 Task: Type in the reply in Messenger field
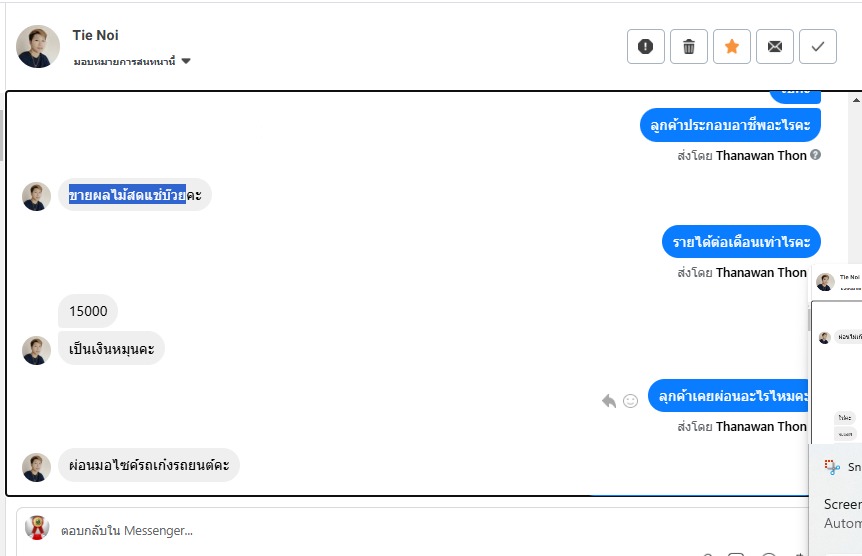click(400, 530)
